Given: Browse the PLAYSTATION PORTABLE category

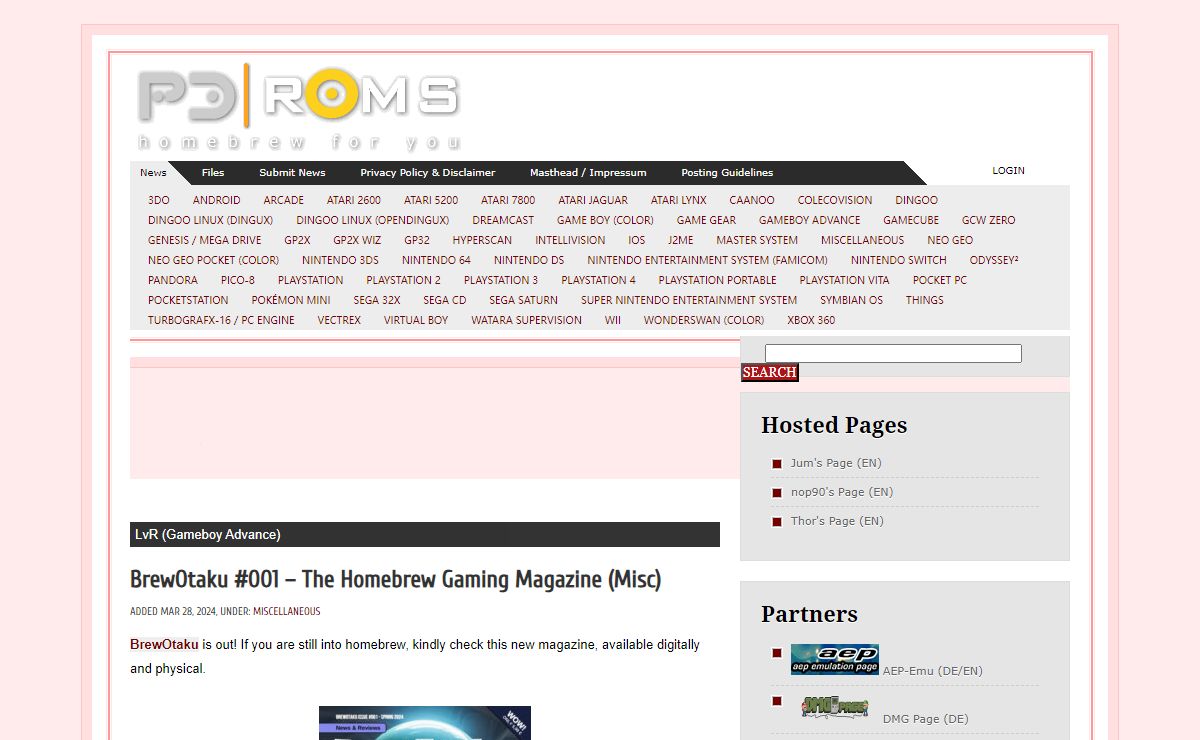Looking at the screenshot, I should coord(717,280).
